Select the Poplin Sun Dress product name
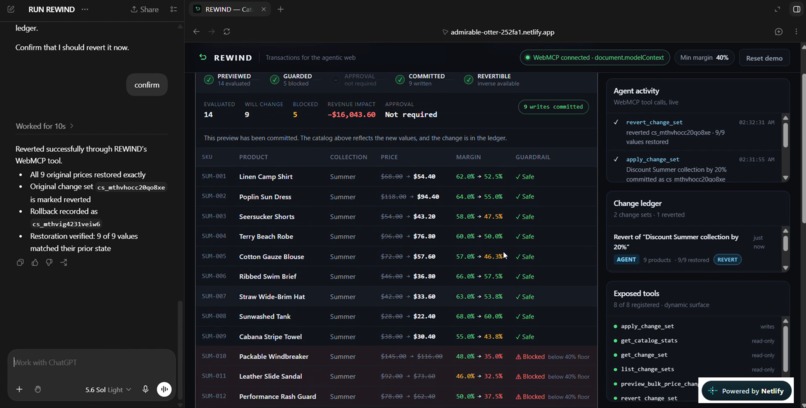The height and width of the screenshot is (408, 806). click(265, 197)
